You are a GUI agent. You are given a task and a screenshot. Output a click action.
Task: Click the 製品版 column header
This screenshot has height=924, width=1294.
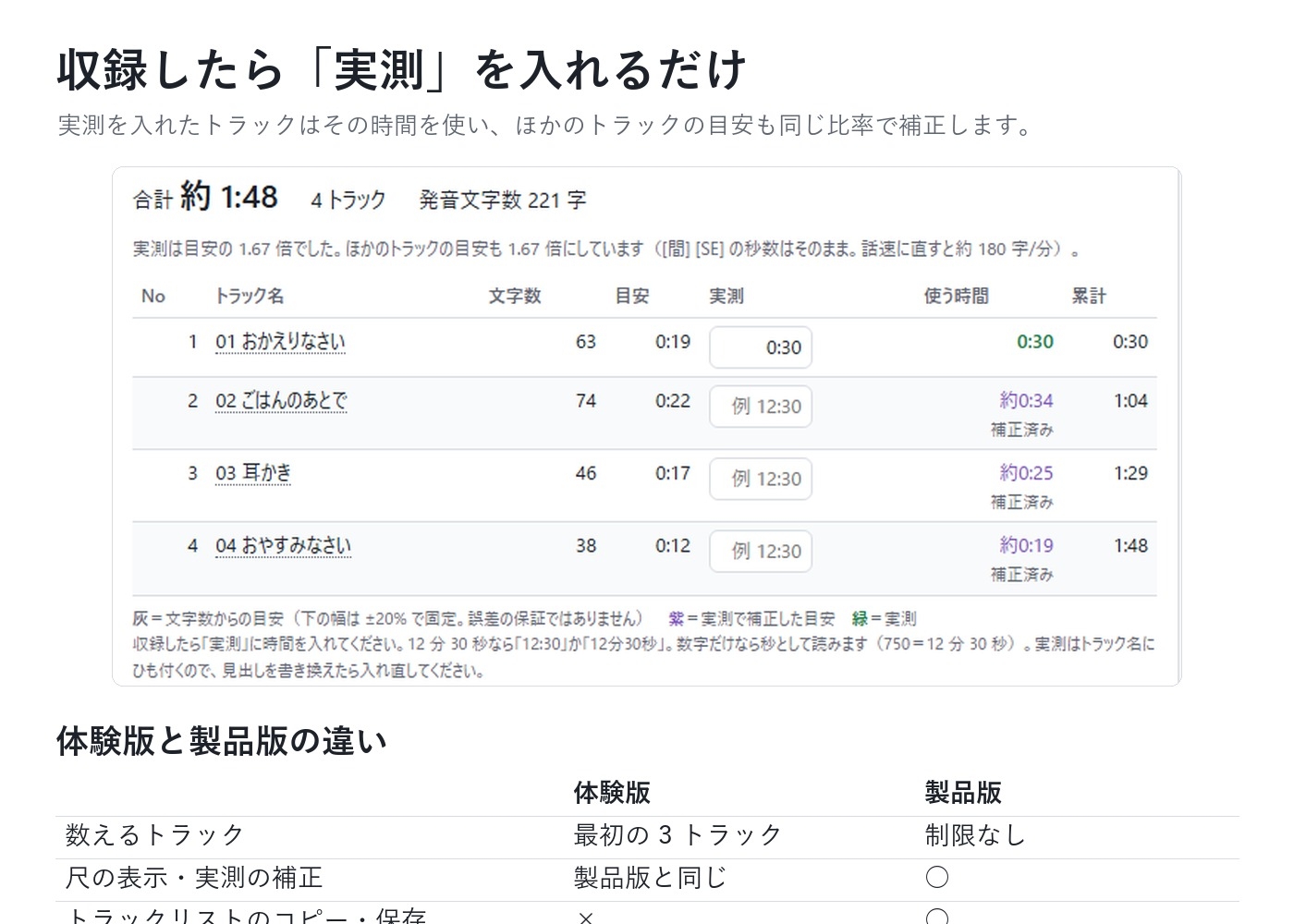click(x=963, y=793)
